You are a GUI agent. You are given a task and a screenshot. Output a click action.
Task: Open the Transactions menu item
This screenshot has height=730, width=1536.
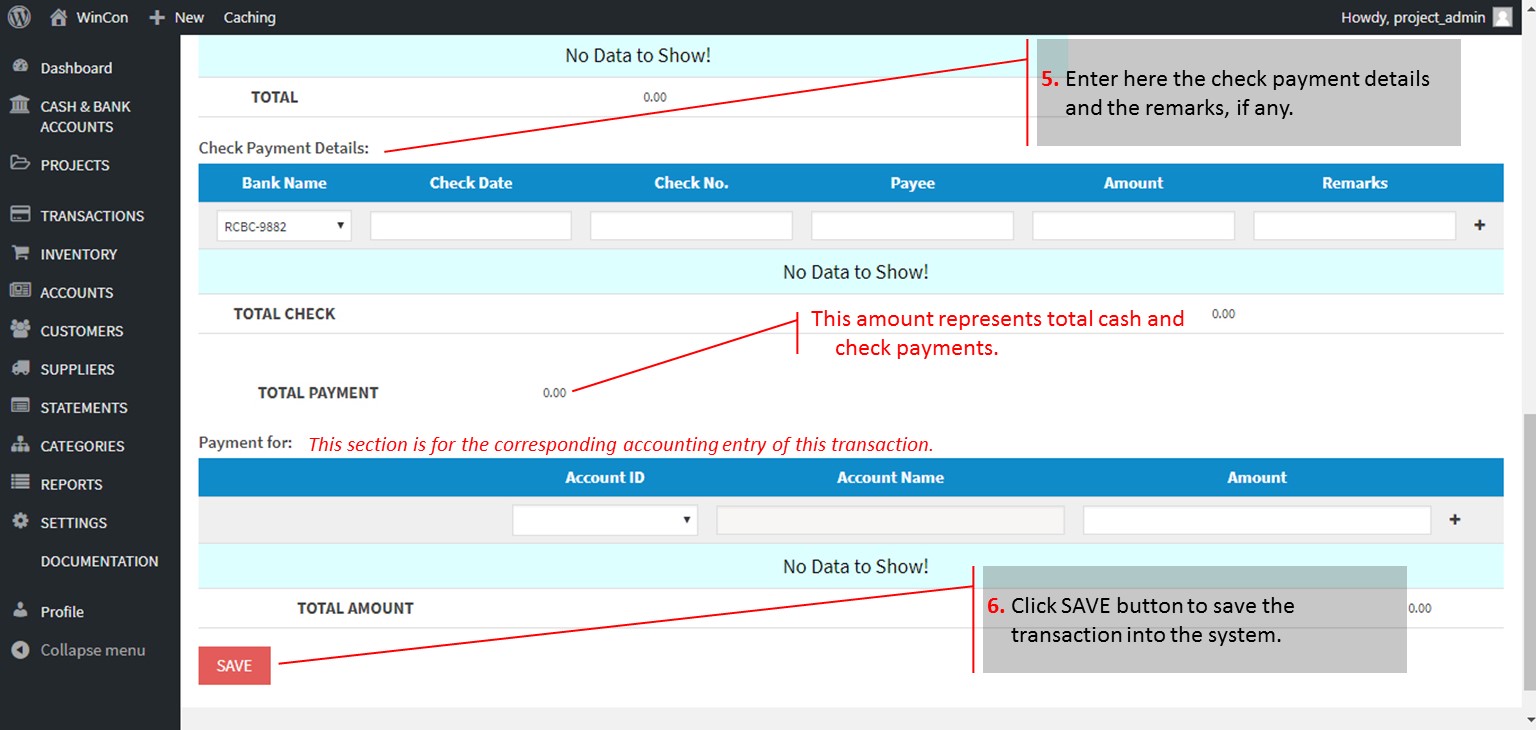click(x=92, y=216)
